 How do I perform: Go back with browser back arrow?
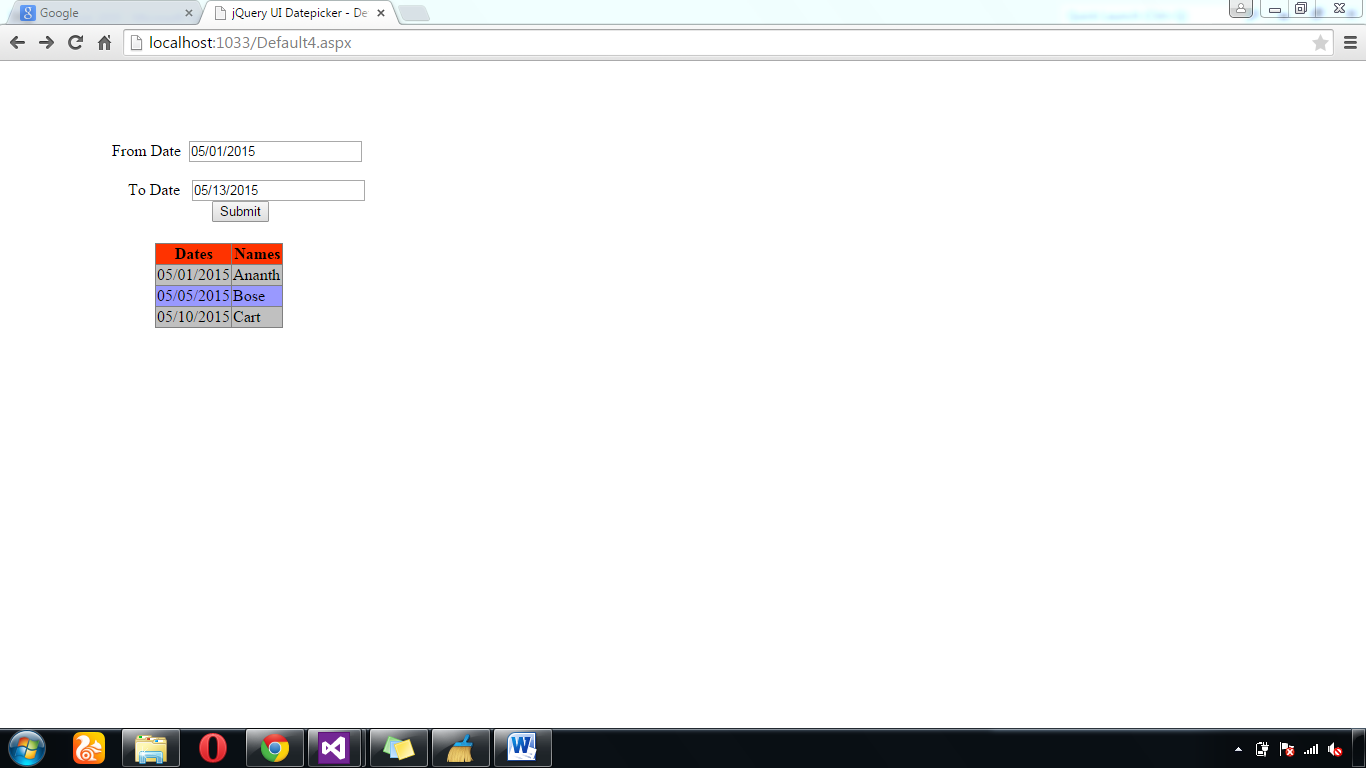(17, 43)
